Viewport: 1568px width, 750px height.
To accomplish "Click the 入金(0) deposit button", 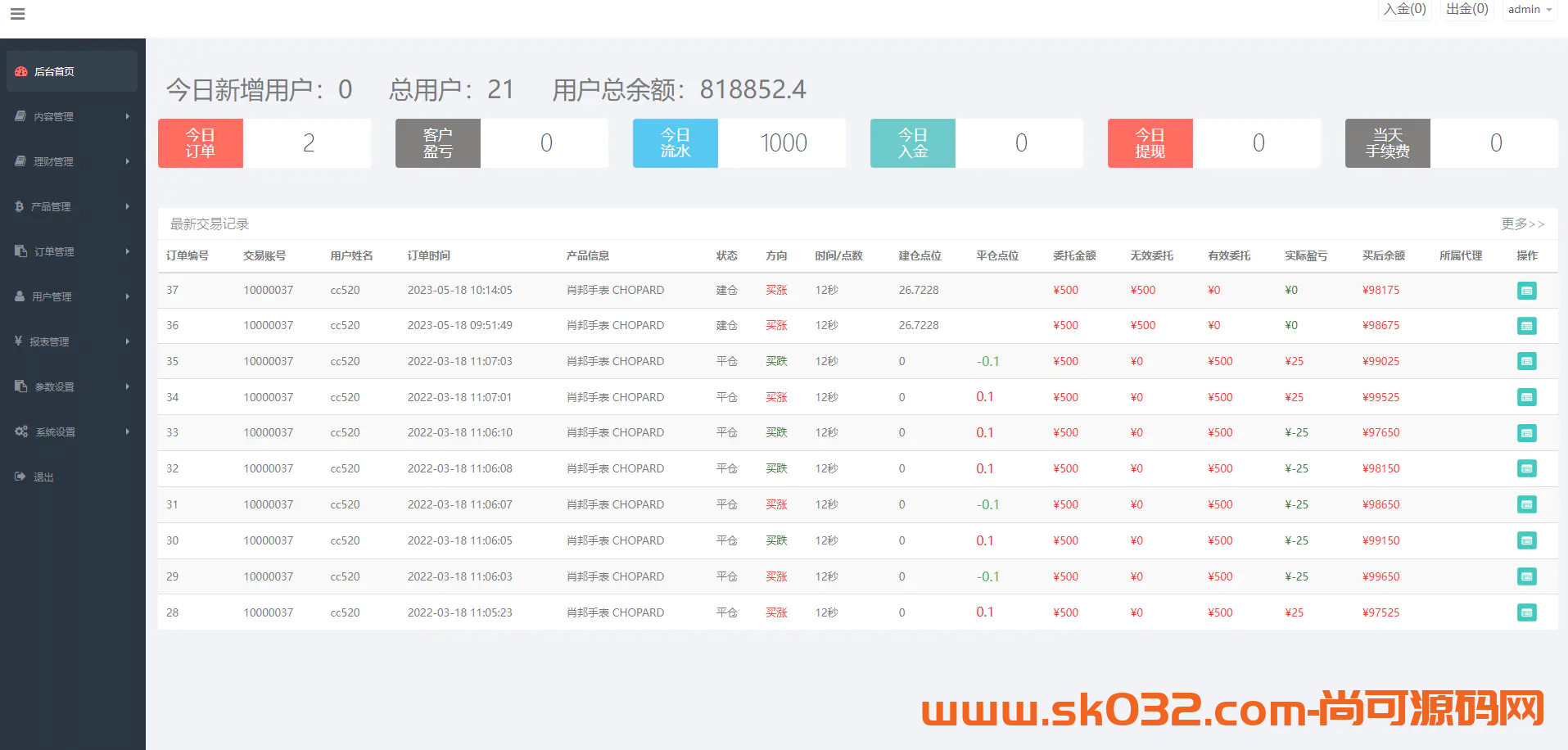I will tap(1405, 9).
